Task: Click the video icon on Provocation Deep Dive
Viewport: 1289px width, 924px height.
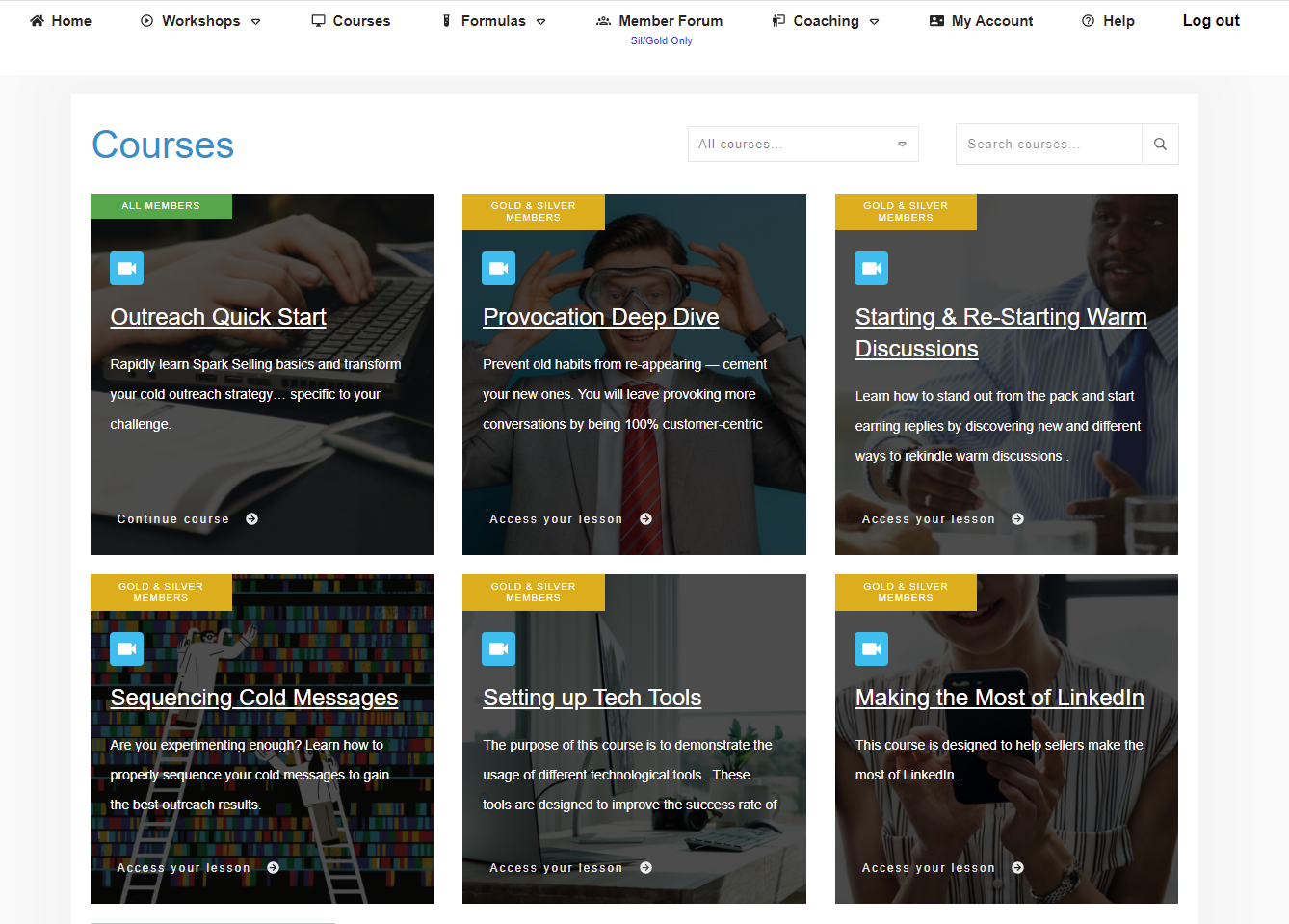Action: [x=498, y=269]
